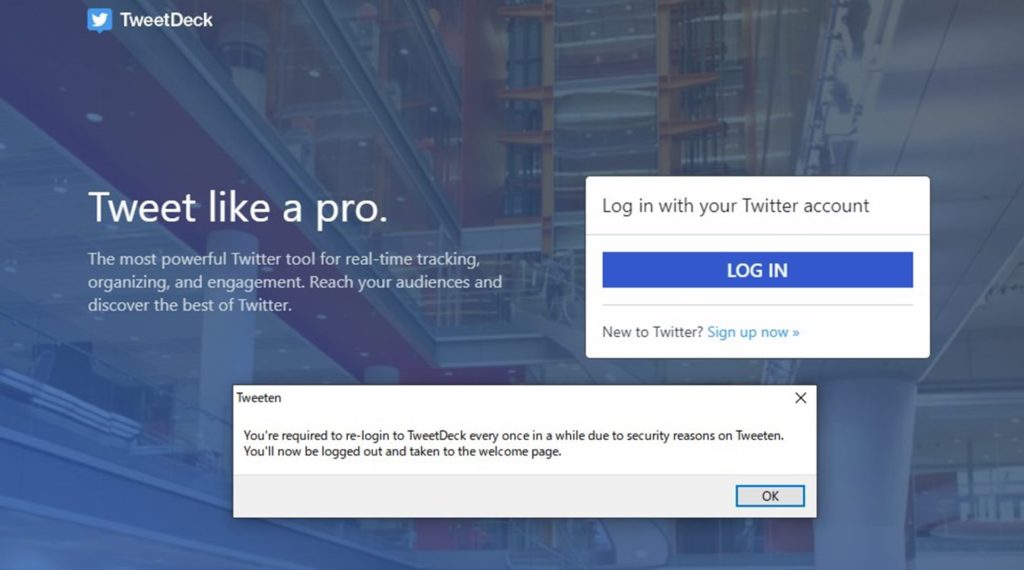
Task: Click the "Log in with your Twitter account" heading
Action: click(x=735, y=206)
